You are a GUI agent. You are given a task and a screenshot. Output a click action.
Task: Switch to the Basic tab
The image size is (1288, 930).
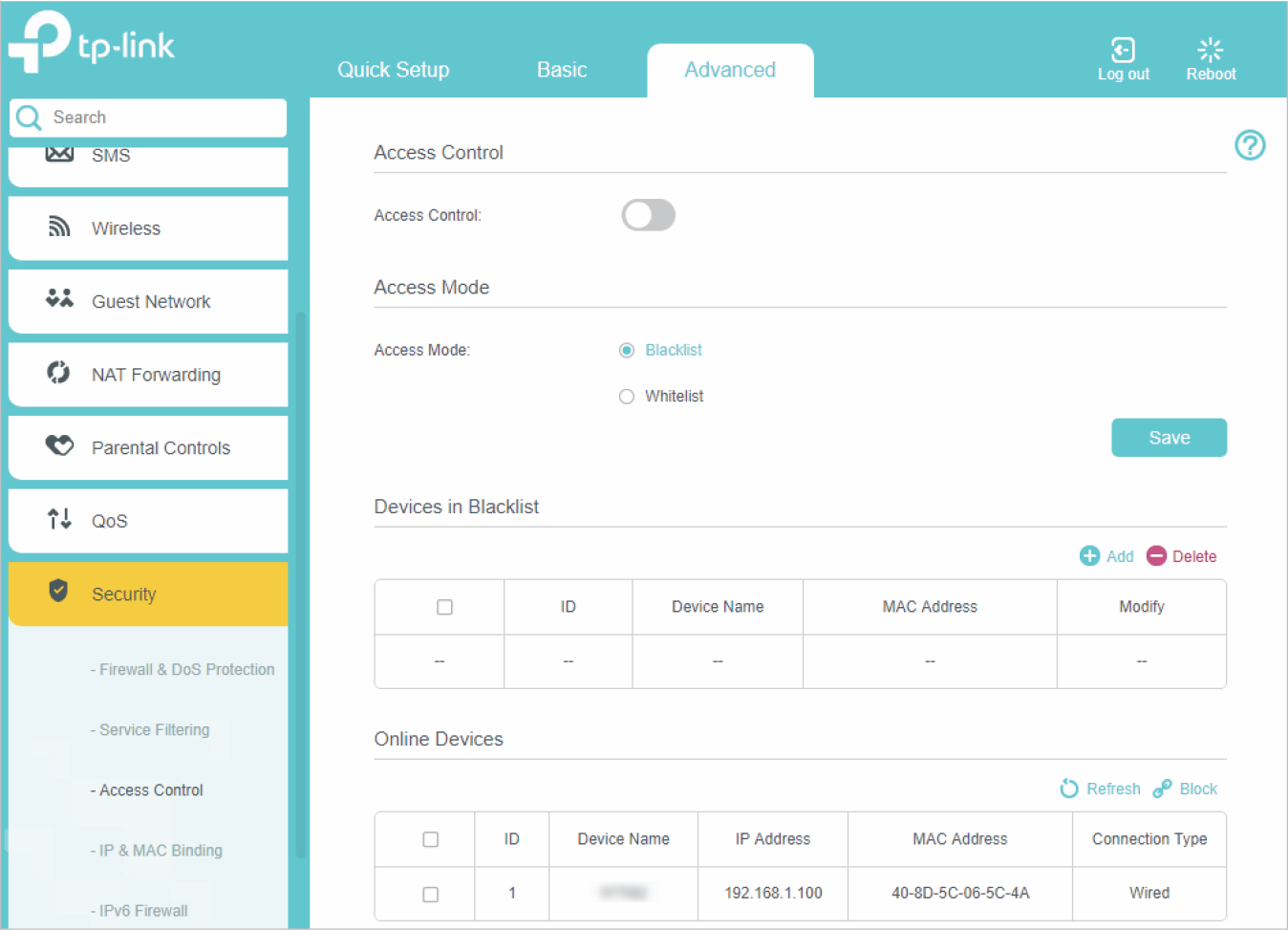[562, 70]
